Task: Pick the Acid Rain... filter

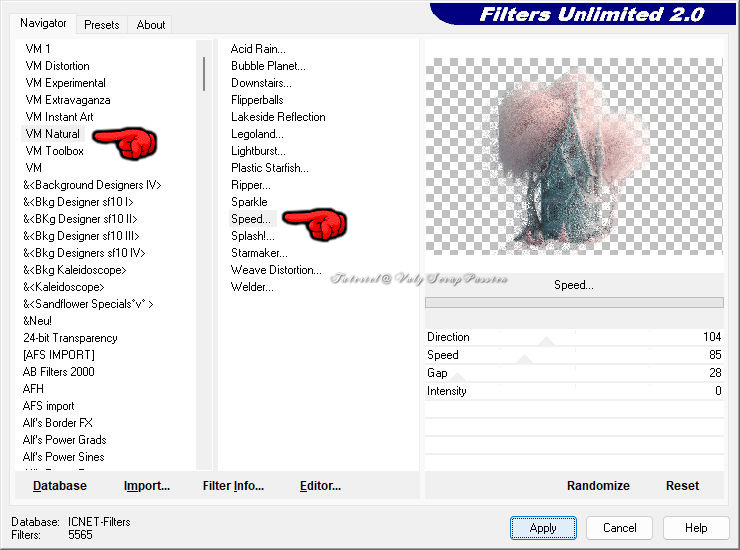Action: pos(258,49)
